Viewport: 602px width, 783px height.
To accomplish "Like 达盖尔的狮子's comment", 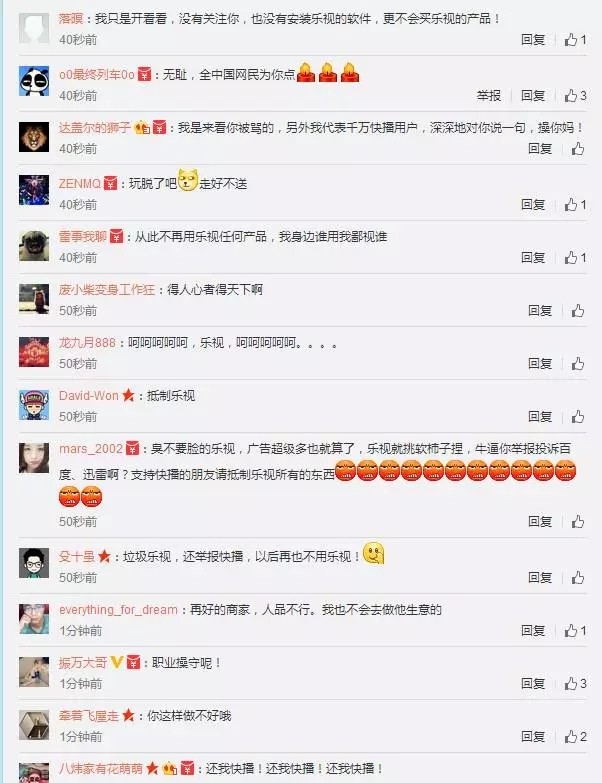I will (x=578, y=148).
